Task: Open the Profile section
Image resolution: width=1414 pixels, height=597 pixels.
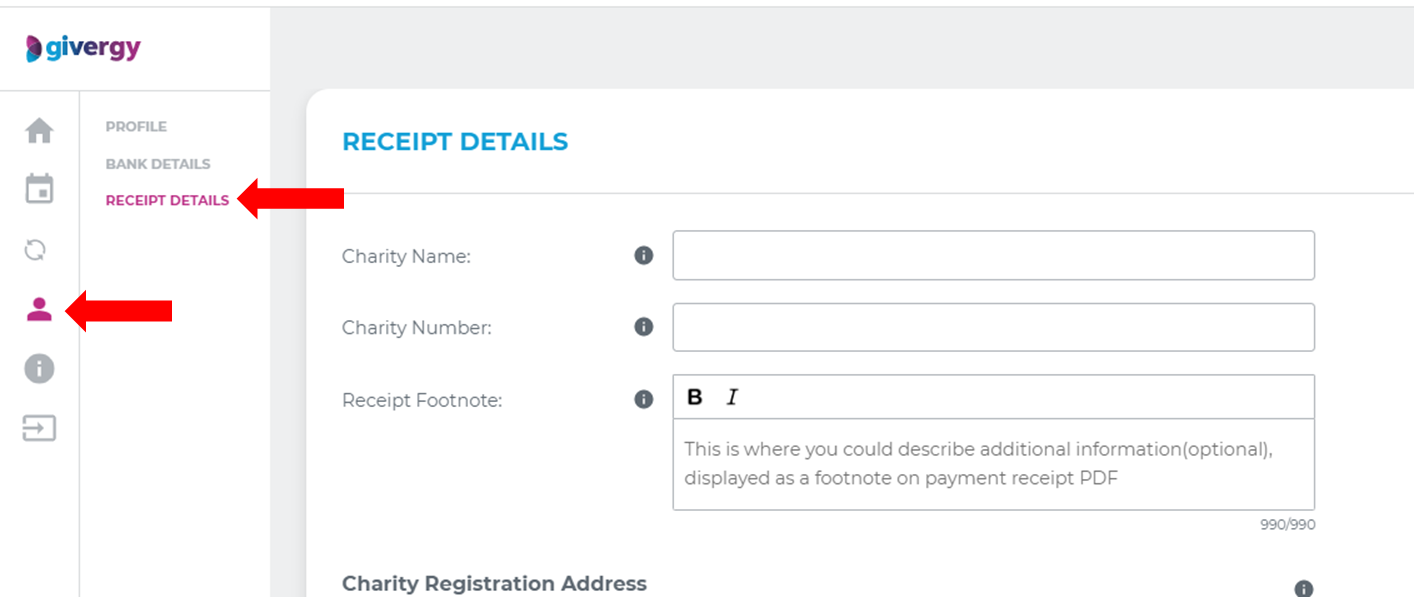Action: coord(135,126)
